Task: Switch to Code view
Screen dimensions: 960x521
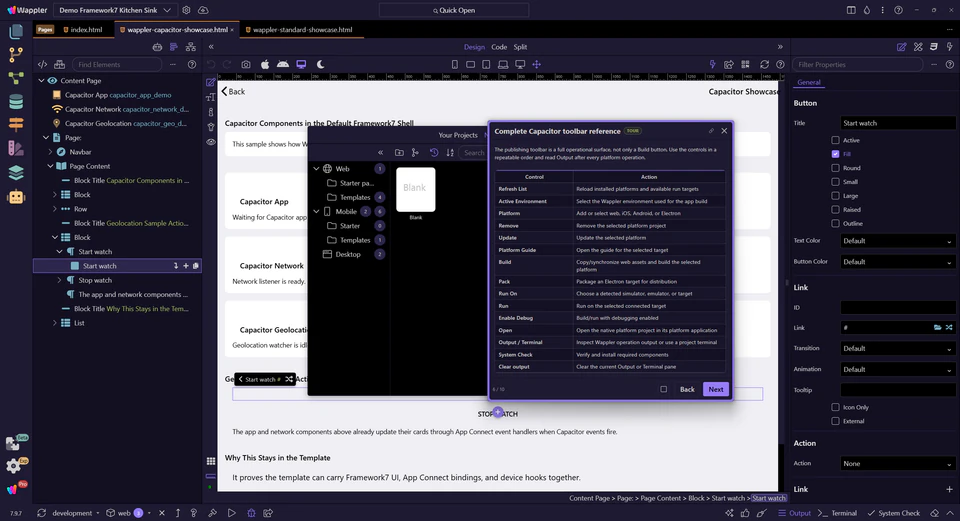Action: tap(499, 47)
